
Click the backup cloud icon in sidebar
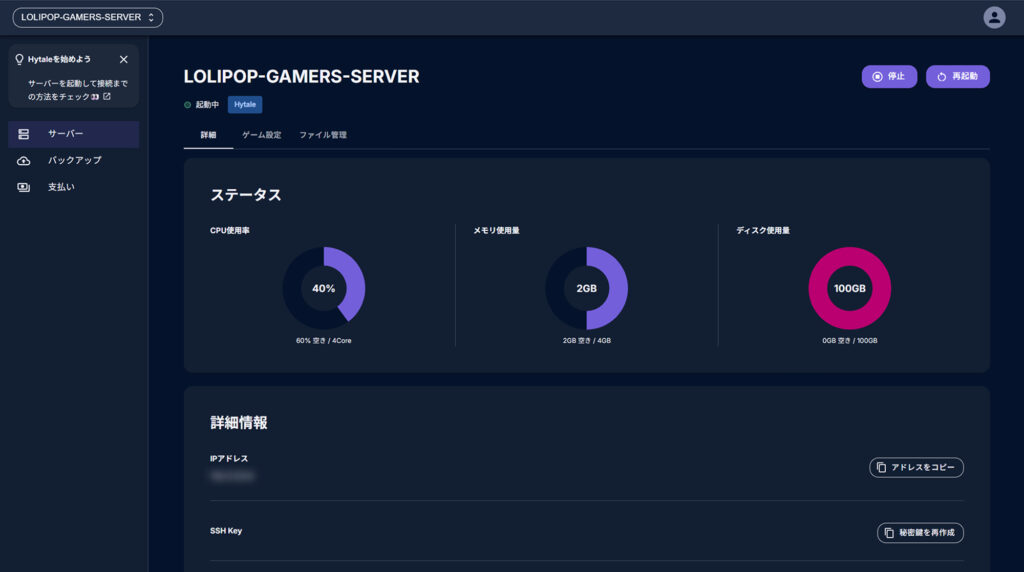[x=24, y=161]
